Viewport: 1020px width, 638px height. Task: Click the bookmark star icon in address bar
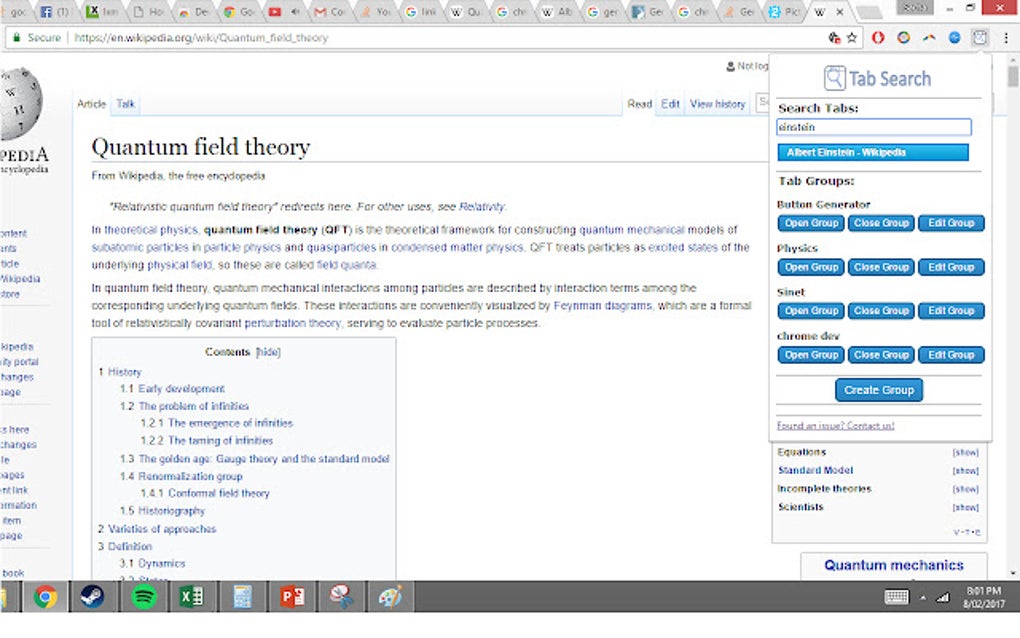(x=852, y=38)
